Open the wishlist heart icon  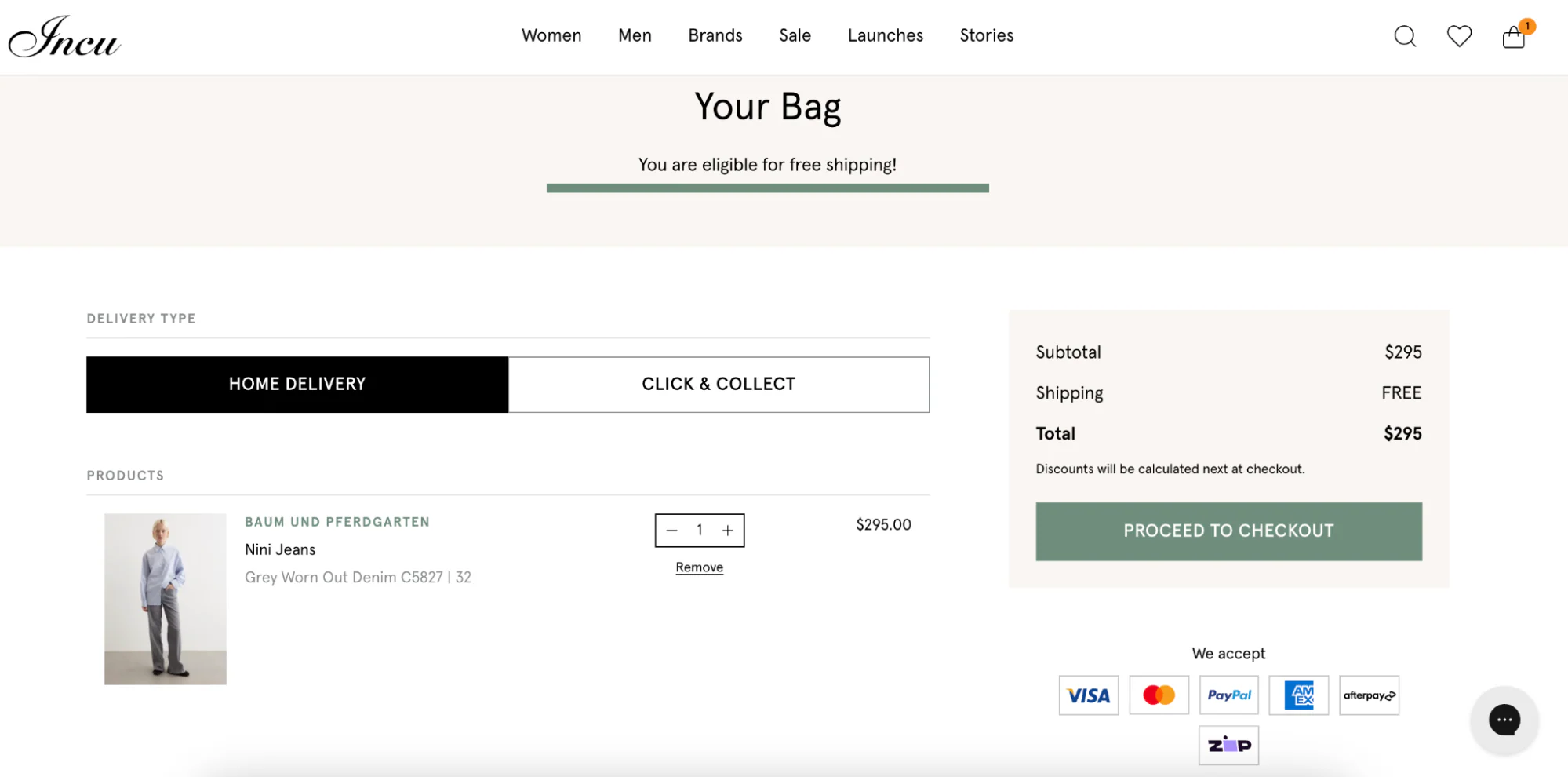[1459, 36]
